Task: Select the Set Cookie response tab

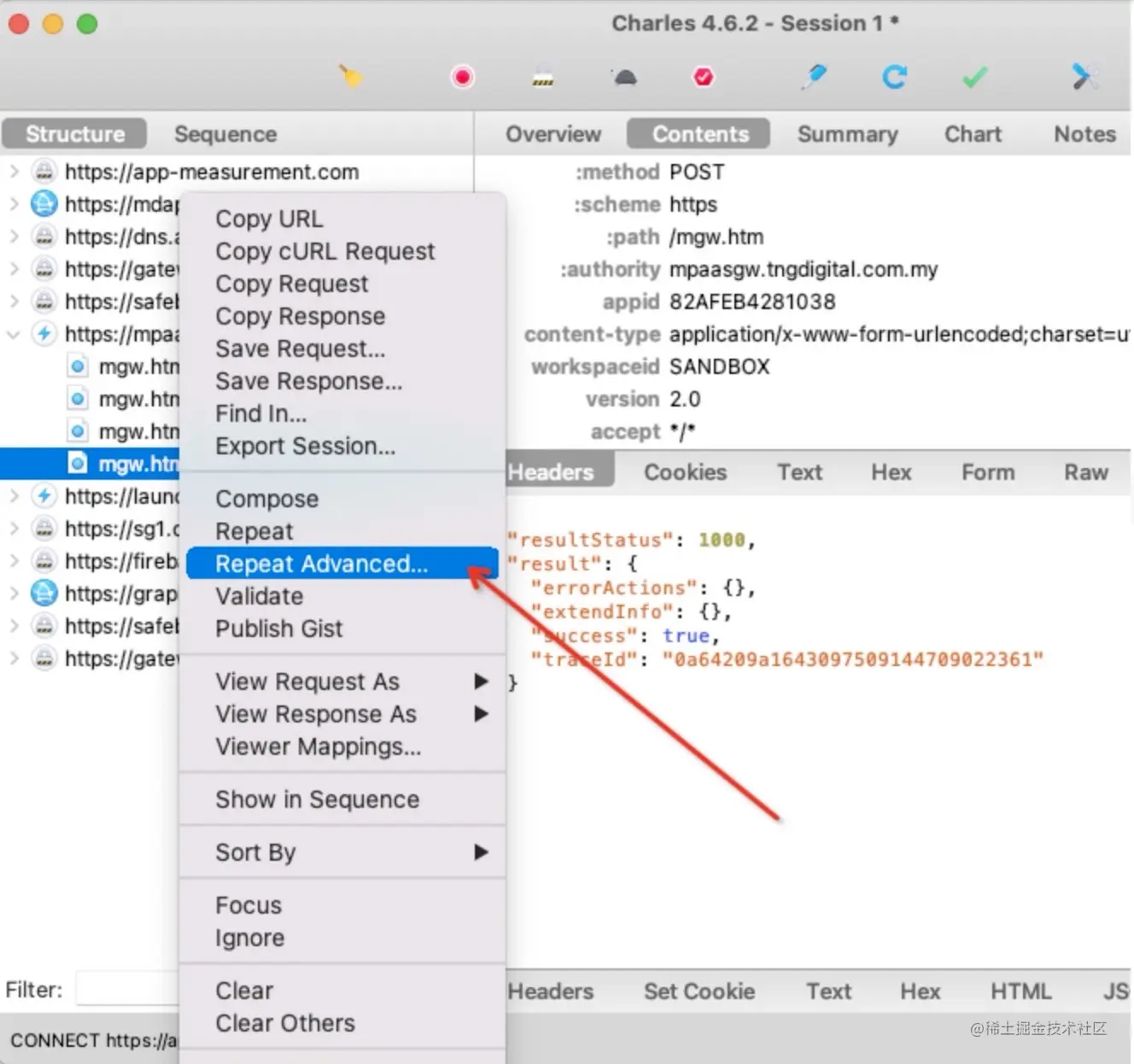Action: click(x=699, y=991)
